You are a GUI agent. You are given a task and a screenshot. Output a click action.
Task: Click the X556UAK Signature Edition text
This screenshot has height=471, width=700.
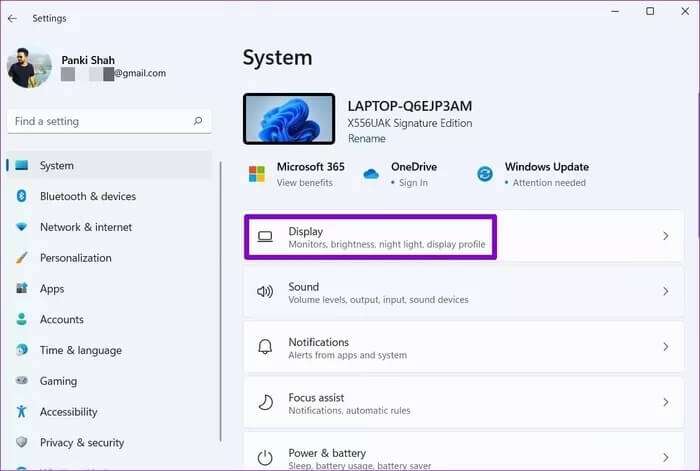pyautogui.click(x=410, y=123)
